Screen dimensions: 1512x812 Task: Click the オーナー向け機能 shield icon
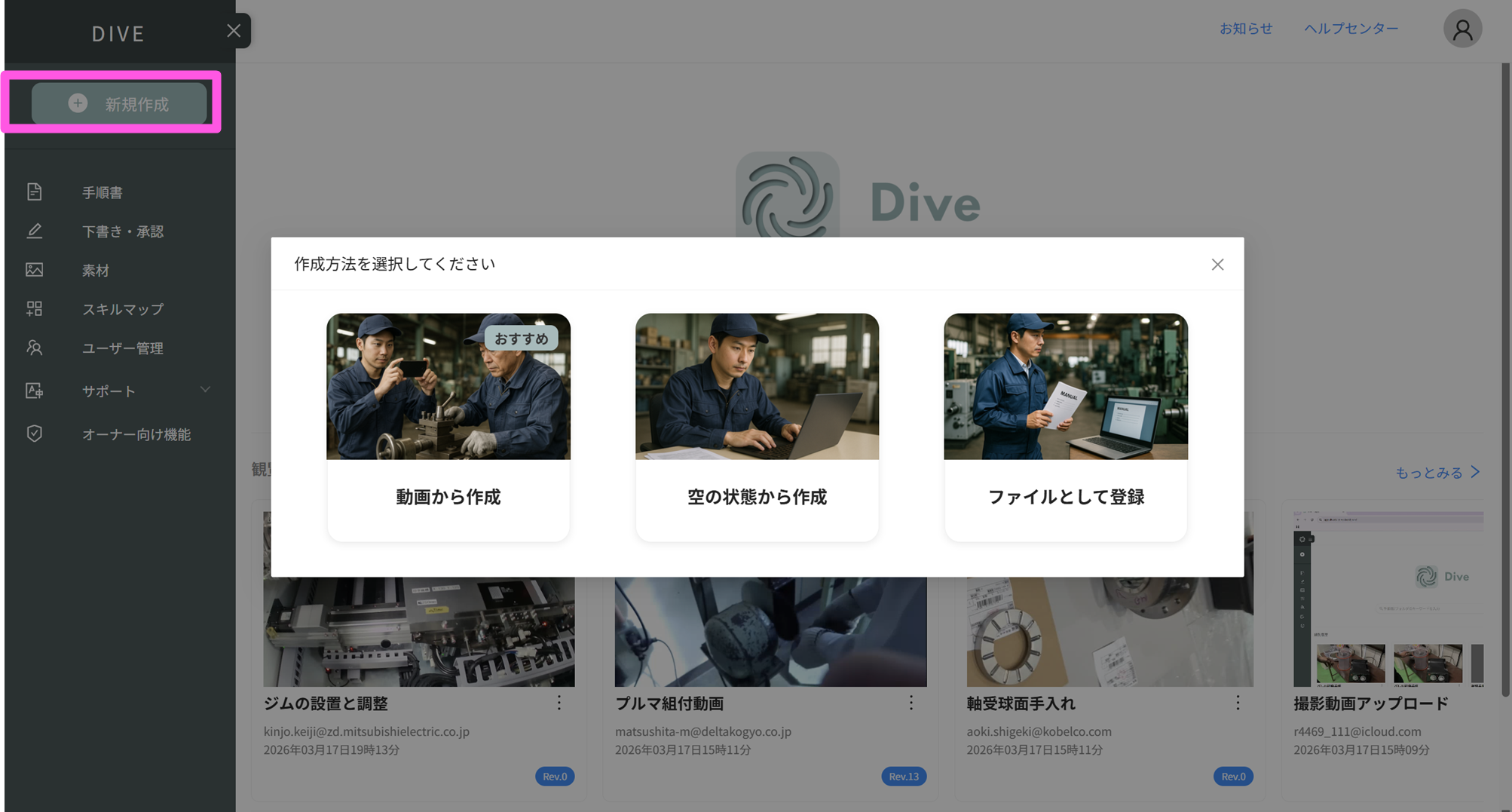pos(35,434)
